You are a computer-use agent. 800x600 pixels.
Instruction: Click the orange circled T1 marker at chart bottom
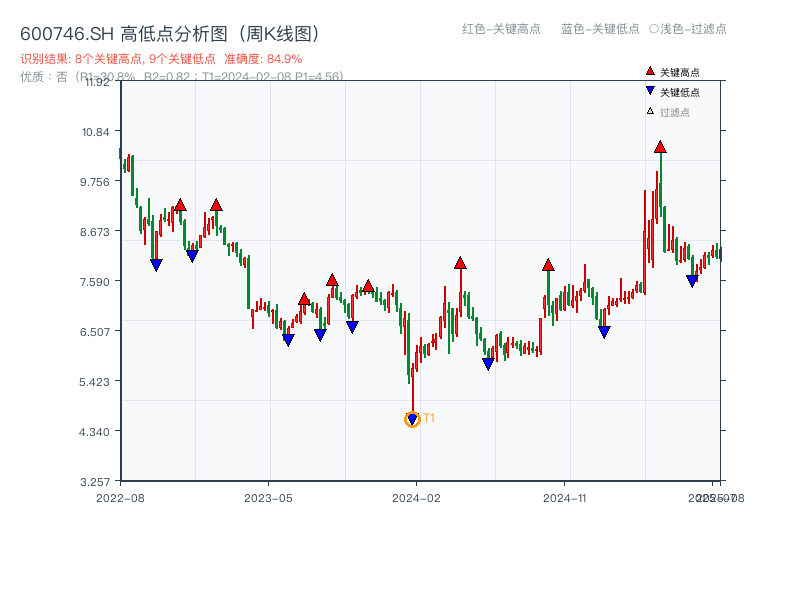coord(411,420)
